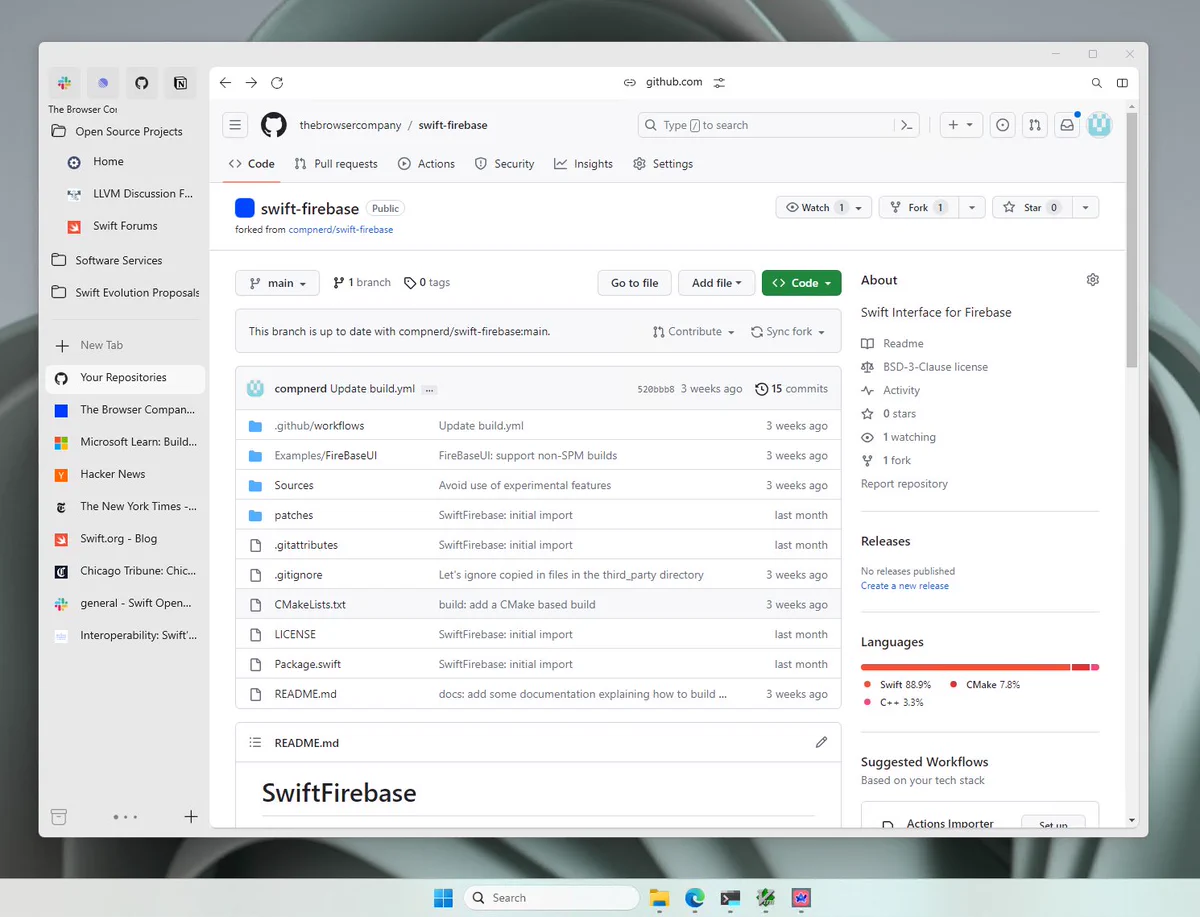Viewport: 1200px width, 917px height.
Task: Open the Star lists dropdown arrow
Action: point(1085,207)
